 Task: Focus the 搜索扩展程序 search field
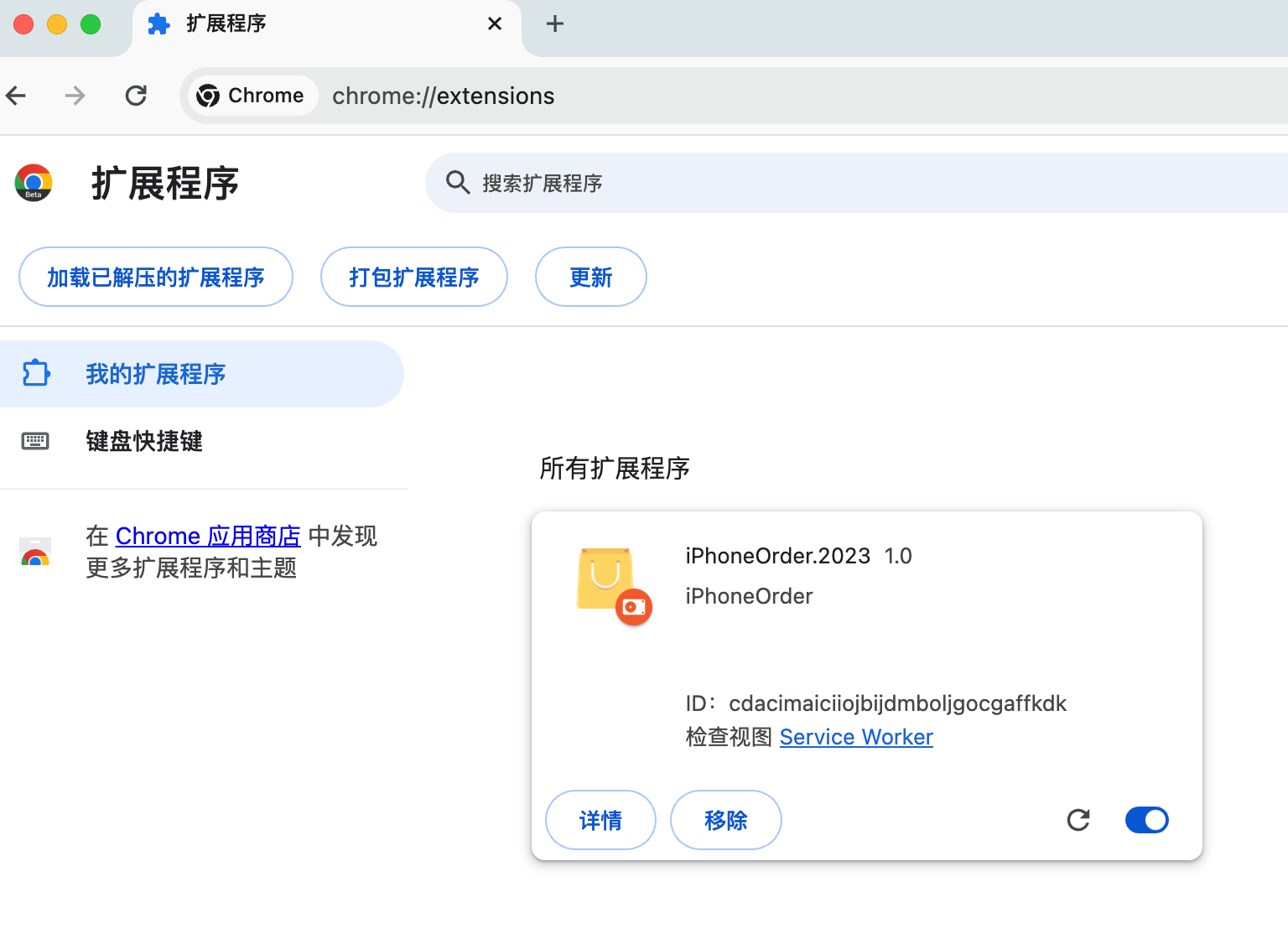[x=856, y=183]
